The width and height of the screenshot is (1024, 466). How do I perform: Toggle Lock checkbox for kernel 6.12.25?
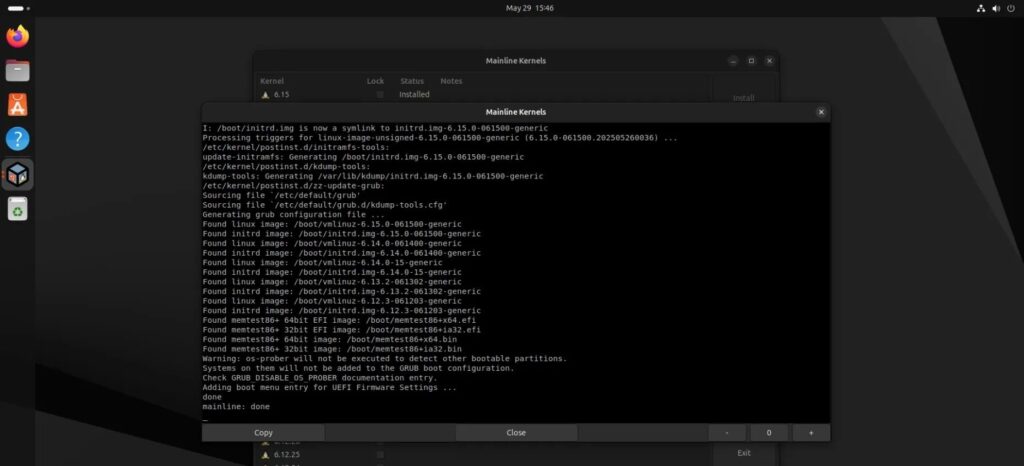click(380, 454)
